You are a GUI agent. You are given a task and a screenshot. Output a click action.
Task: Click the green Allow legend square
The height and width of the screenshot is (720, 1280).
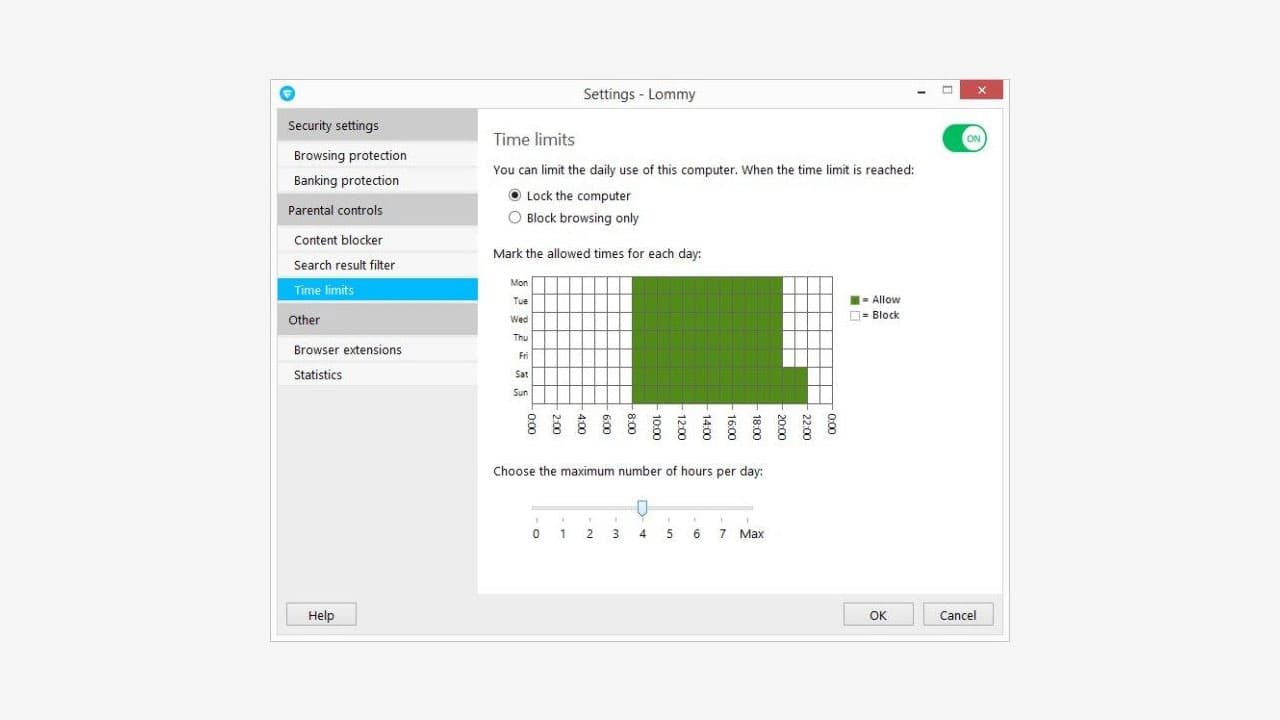[x=855, y=299]
